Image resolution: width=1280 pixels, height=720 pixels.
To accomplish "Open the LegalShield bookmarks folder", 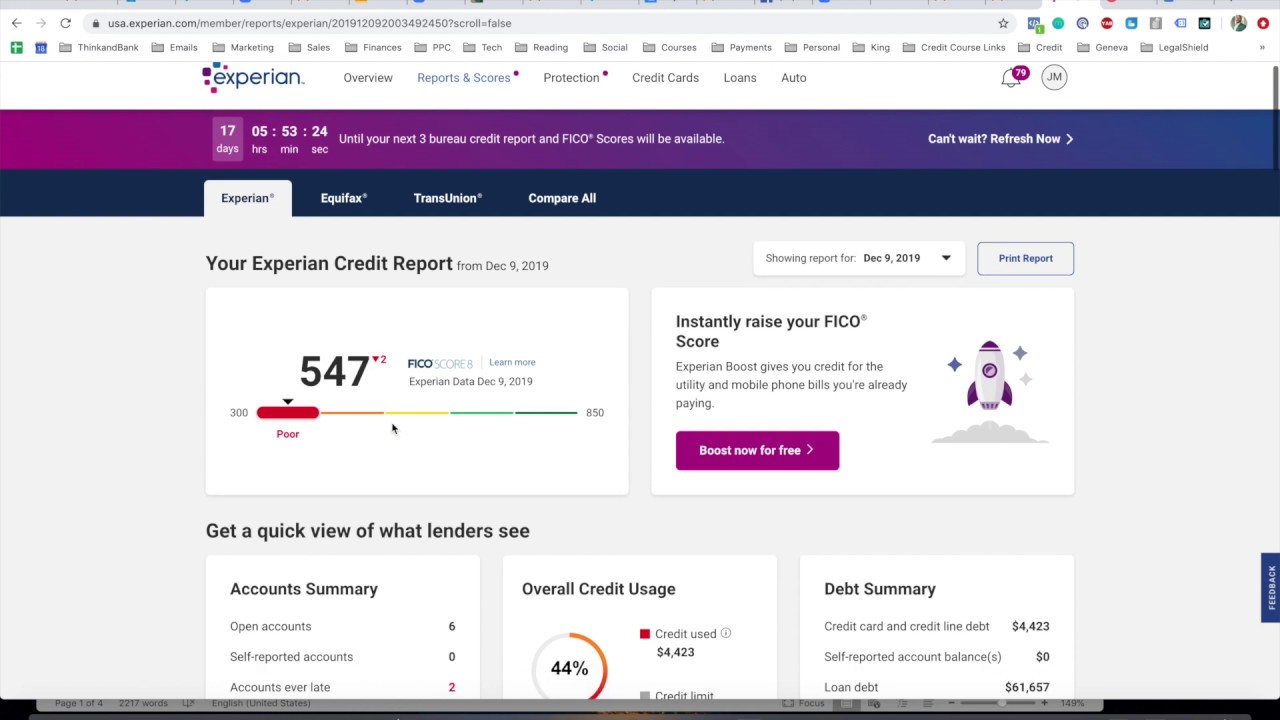I will point(1174,47).
